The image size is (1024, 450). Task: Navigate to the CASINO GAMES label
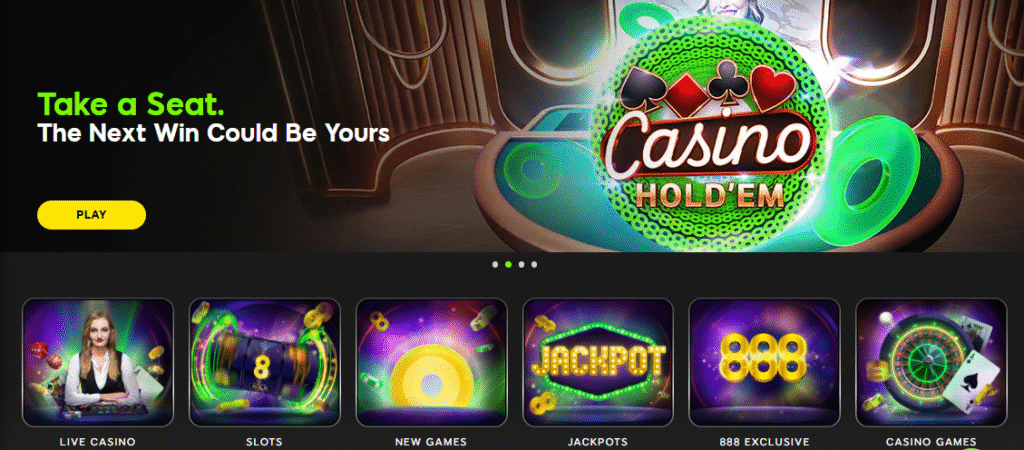(931, 442)
